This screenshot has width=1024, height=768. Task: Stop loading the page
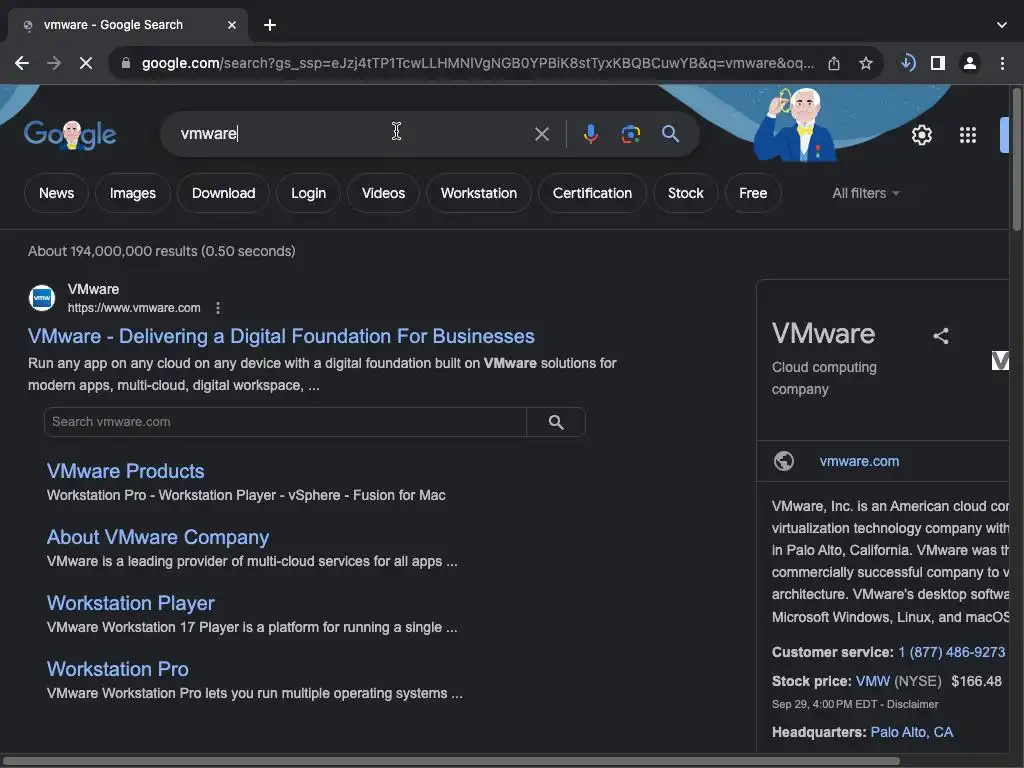click(86, 63)
